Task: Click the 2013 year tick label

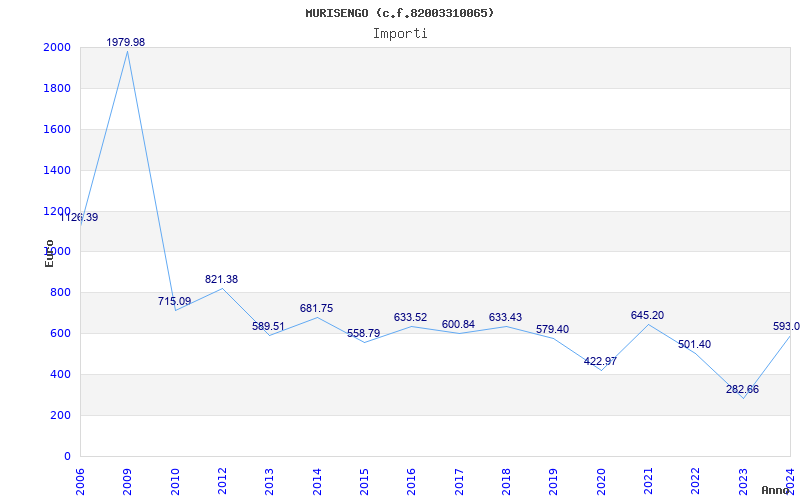Action: (x=269, y=481)
